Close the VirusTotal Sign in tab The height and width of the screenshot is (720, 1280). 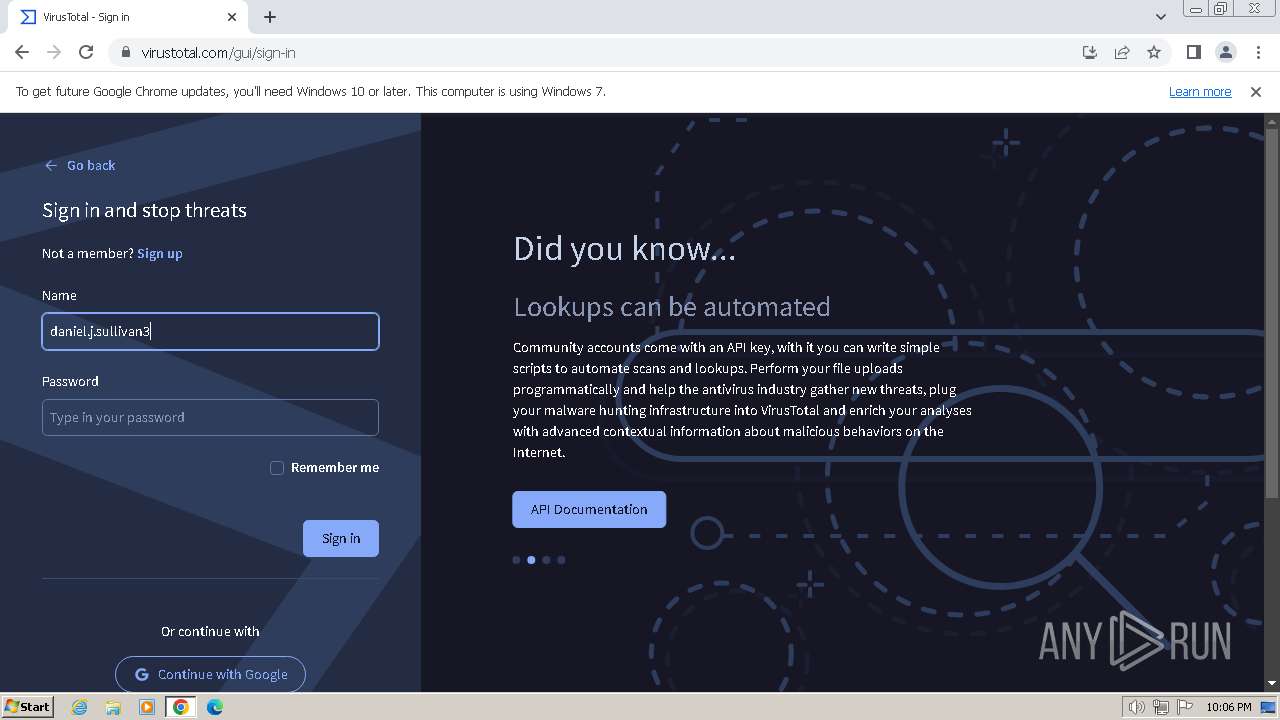[232, 17]
